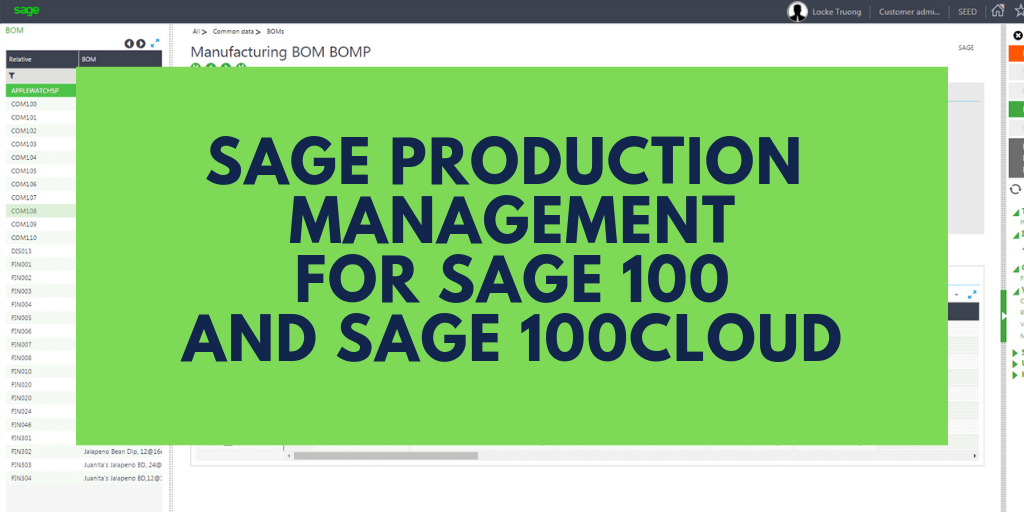Show next page of BOM list
This screenshot has height=512, width=1024.
(x=140, y=43)
